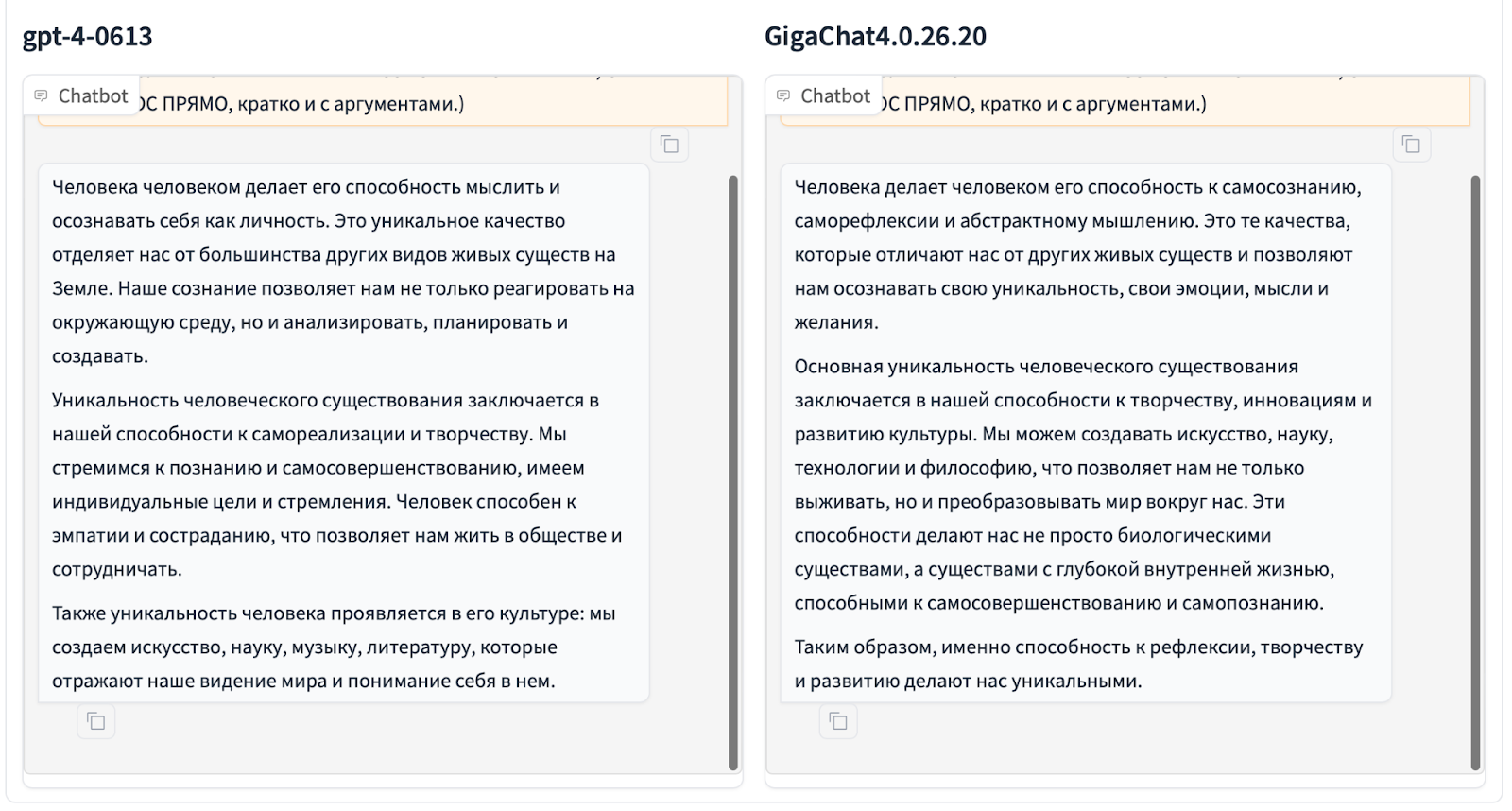Click the gpt-4-0613 model title

click(87, 36)
